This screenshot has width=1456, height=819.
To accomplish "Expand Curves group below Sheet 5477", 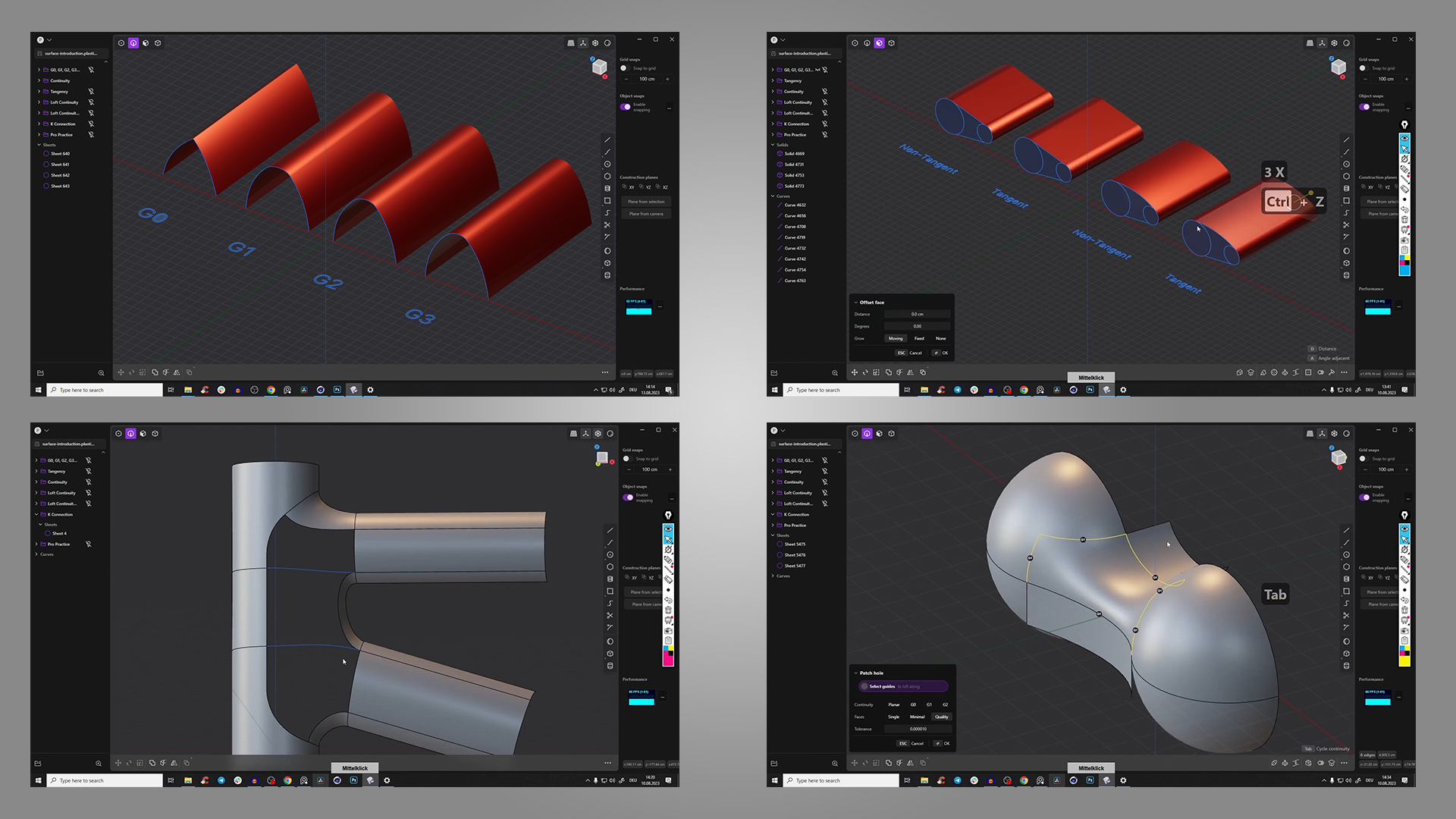I will (x=773, y=576).
